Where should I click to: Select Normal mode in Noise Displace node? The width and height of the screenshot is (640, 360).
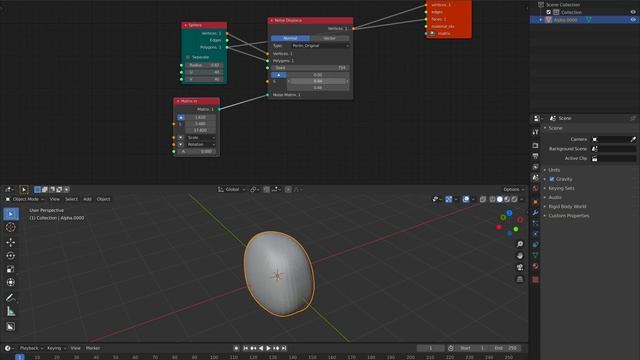pyautogui.click(x=290, y=38)
